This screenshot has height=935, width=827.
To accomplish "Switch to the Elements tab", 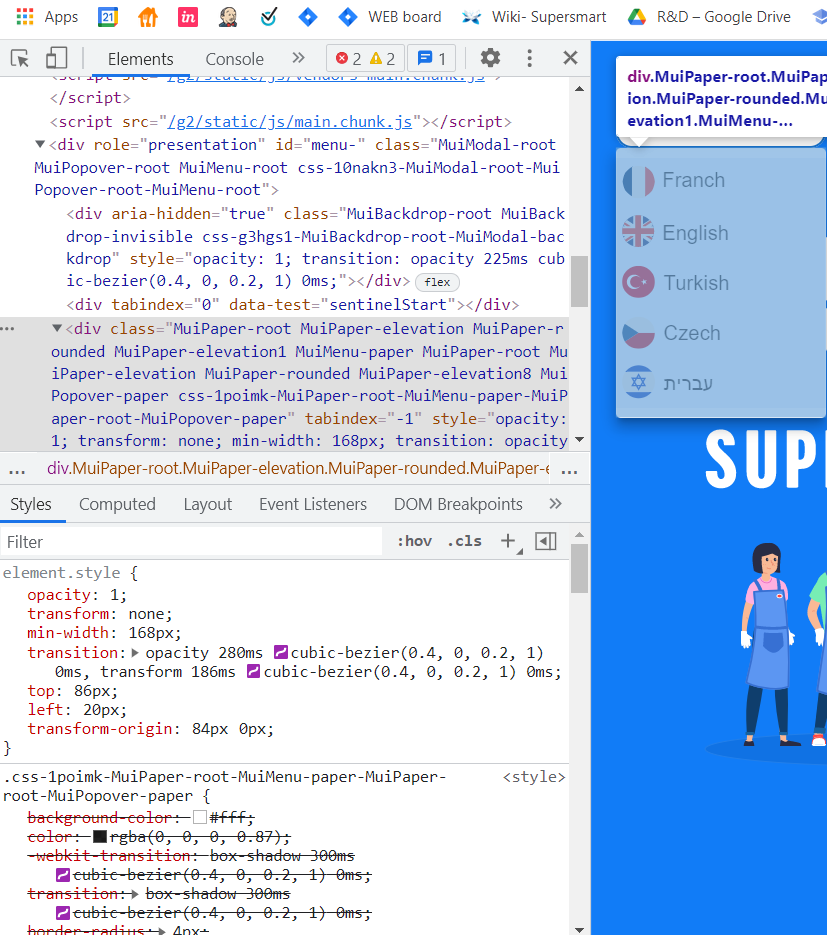I will click(141, 59).
